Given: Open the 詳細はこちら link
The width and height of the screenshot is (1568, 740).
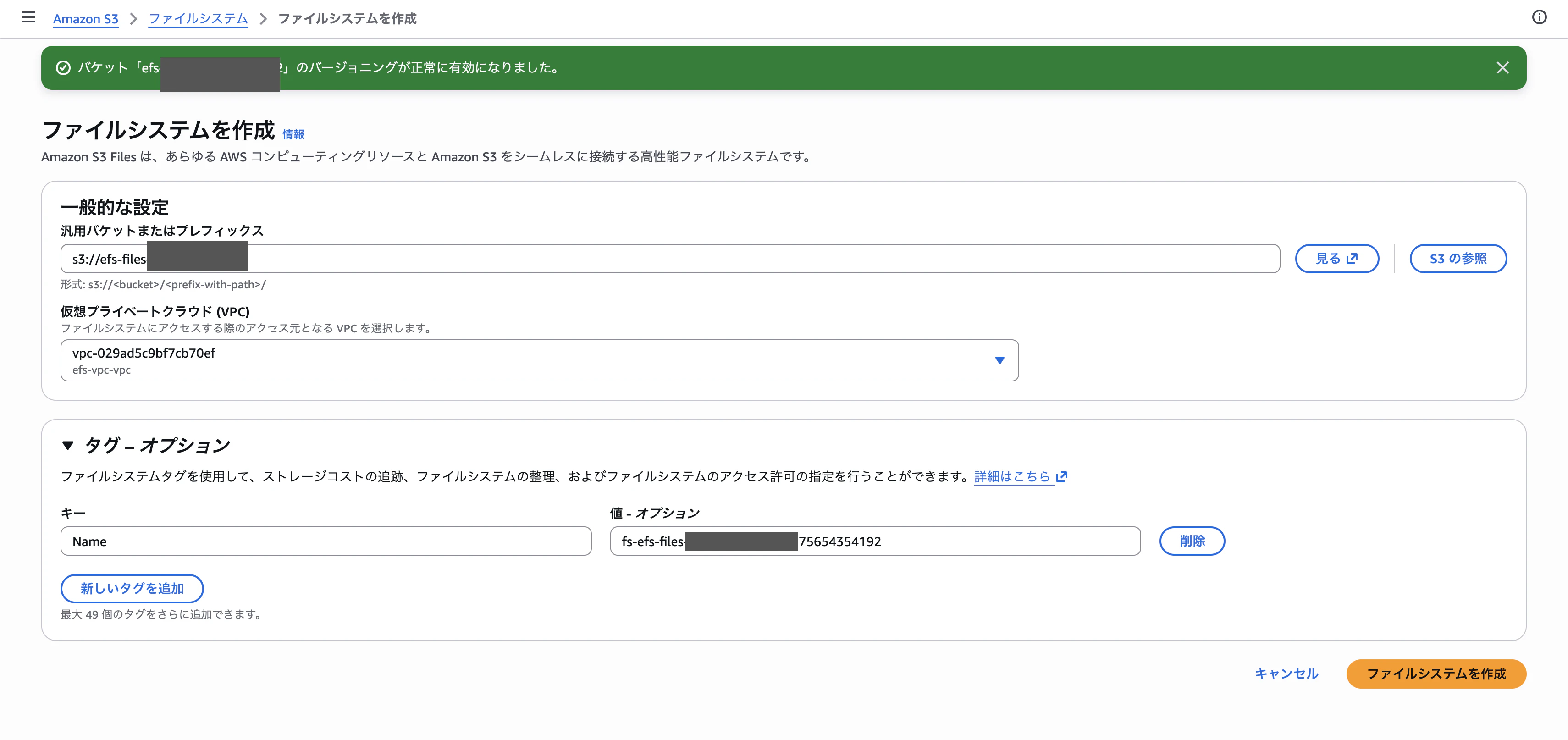Looking at the screenshot, I should 1020,476.
